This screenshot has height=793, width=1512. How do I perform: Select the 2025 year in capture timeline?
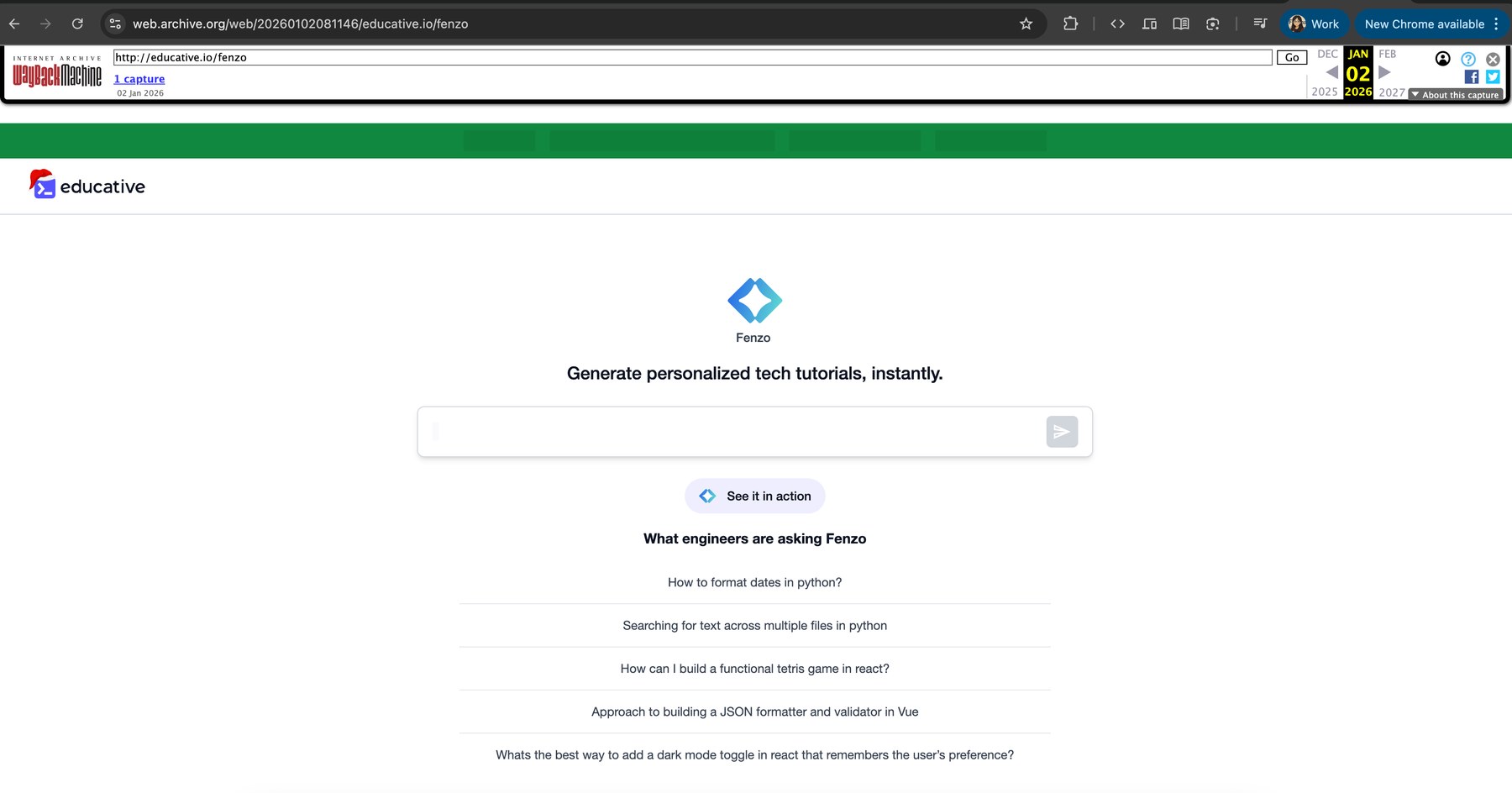1325,92
